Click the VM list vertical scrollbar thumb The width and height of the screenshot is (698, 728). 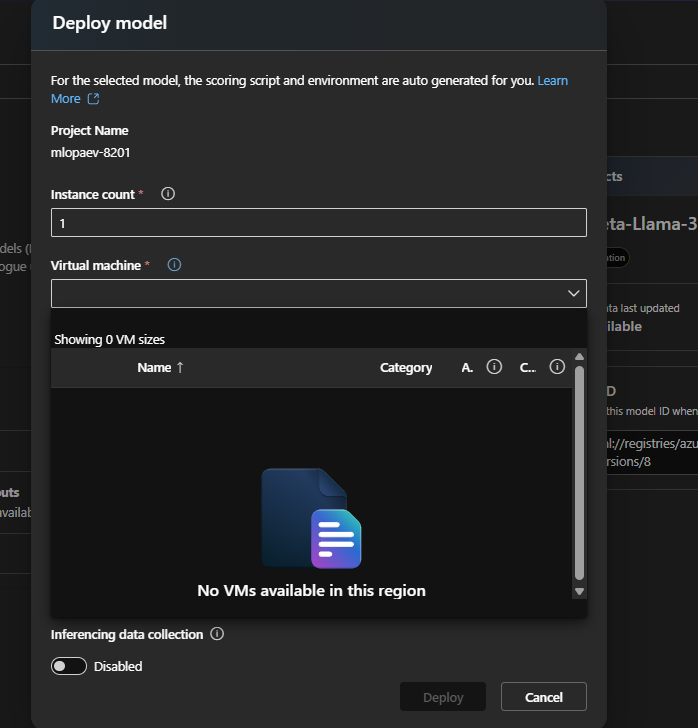[579, 473]
